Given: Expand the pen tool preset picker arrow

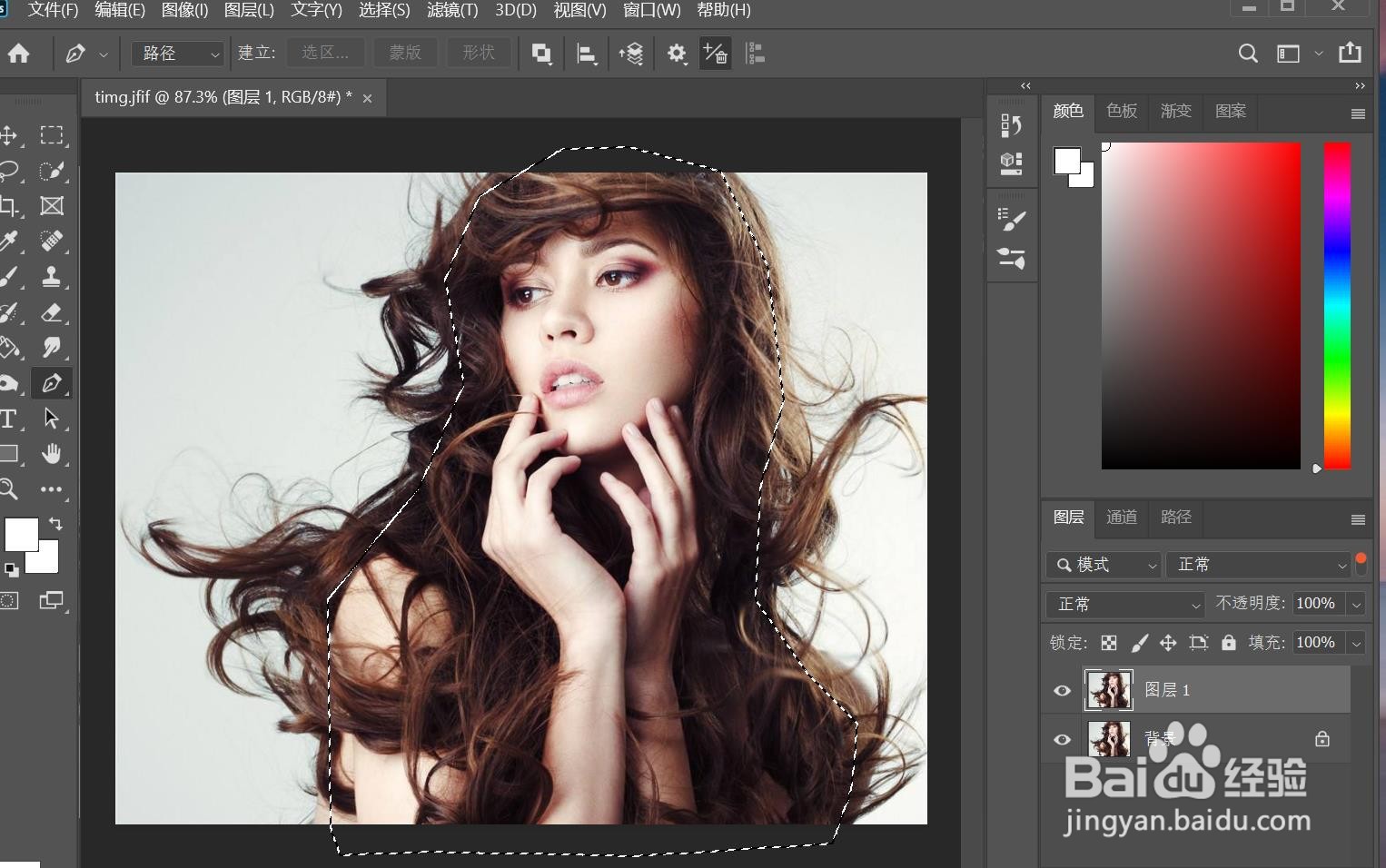Looking at the screenshot, I should (104, 54).
